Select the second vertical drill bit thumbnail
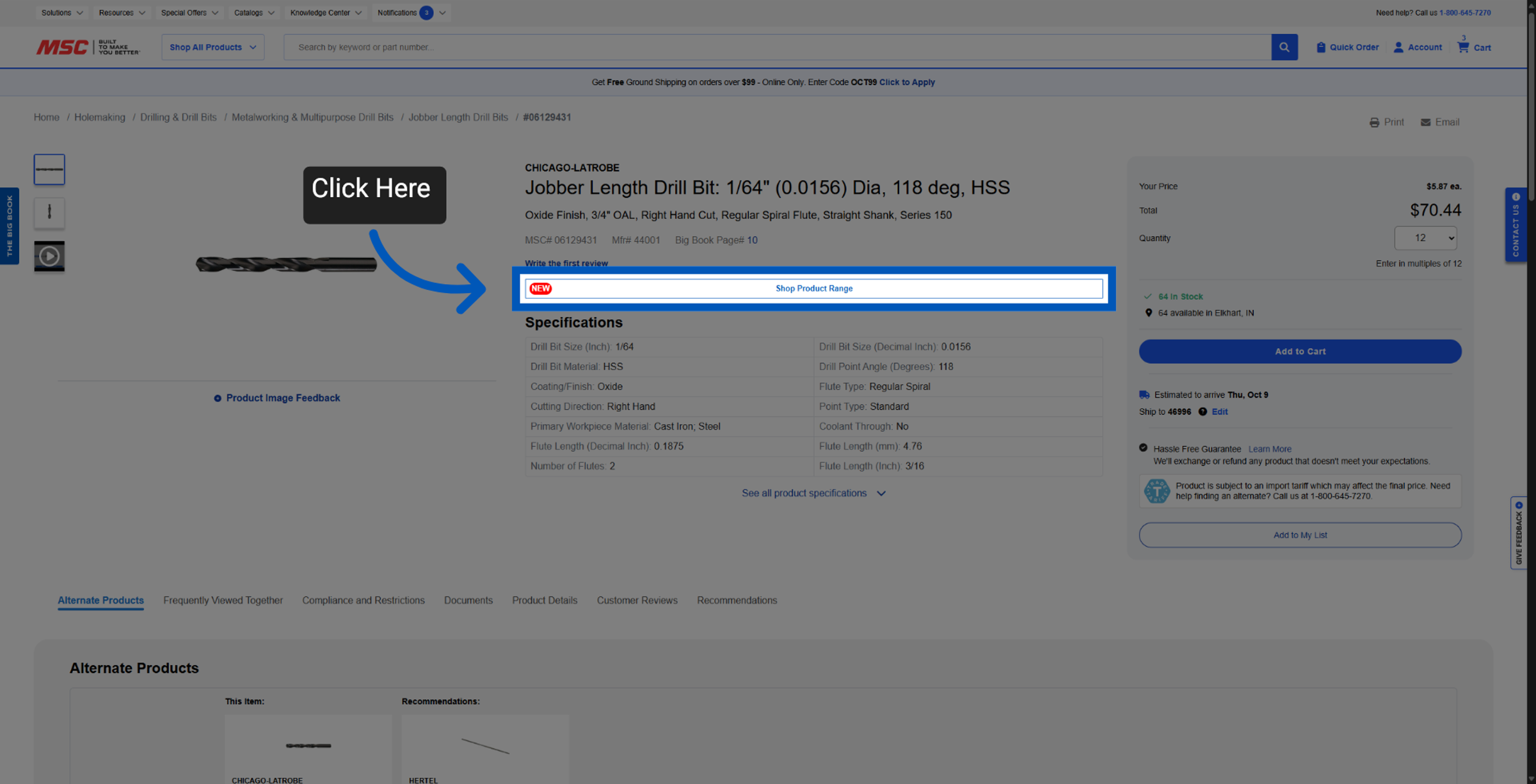This screenshot has height=784, width=1536. click(49, 212)
